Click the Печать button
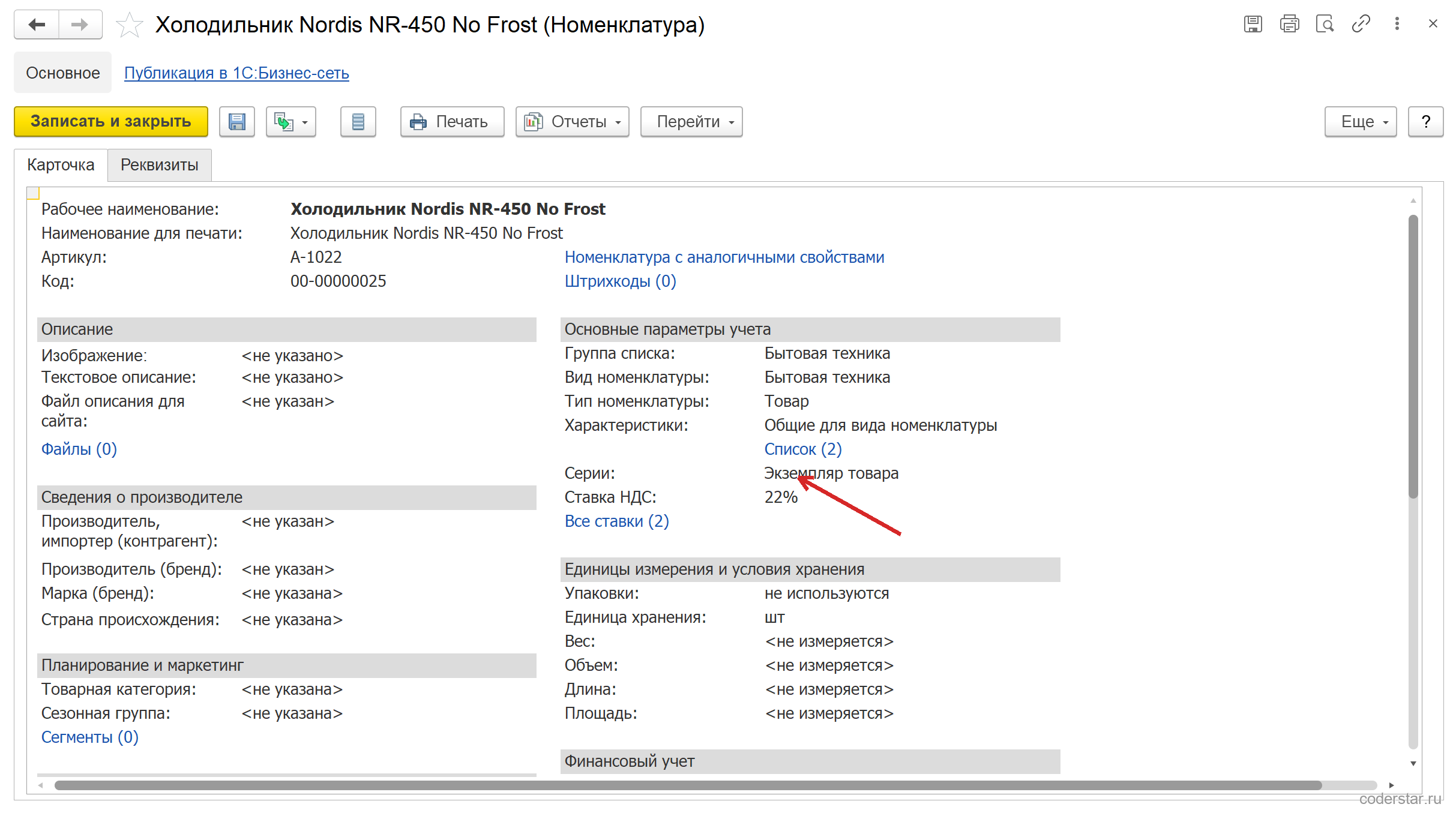 coord(452,122)
